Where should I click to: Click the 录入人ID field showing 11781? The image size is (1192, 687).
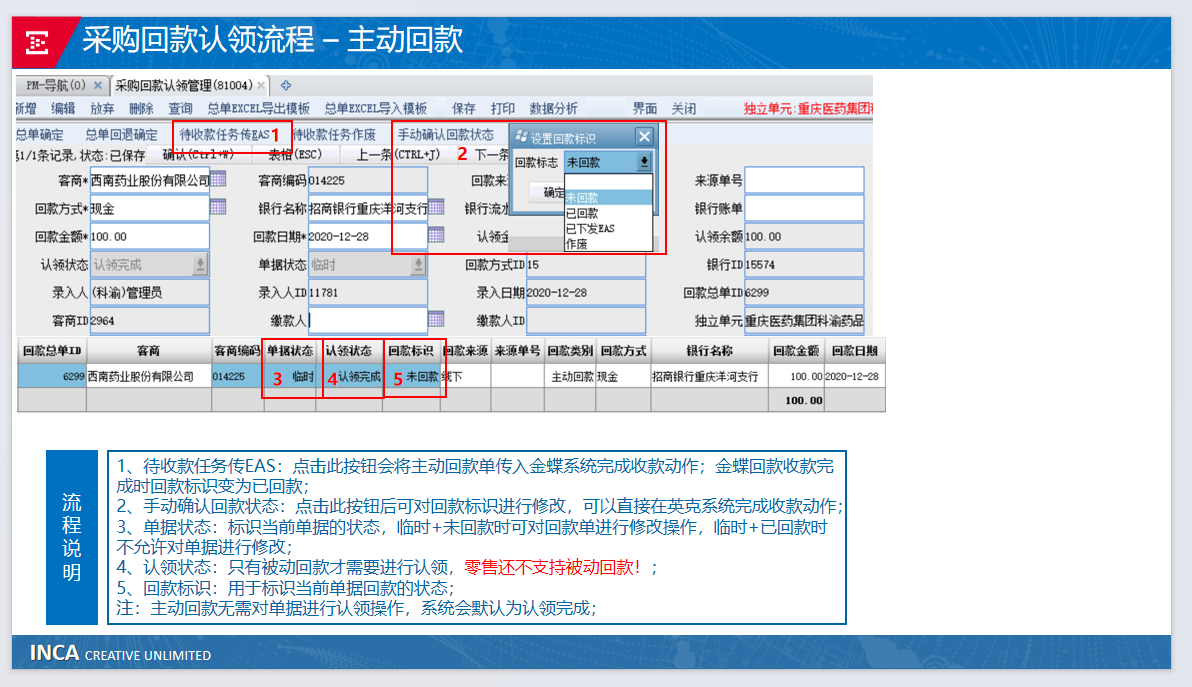pyautogui.click(x=368, y=292)
